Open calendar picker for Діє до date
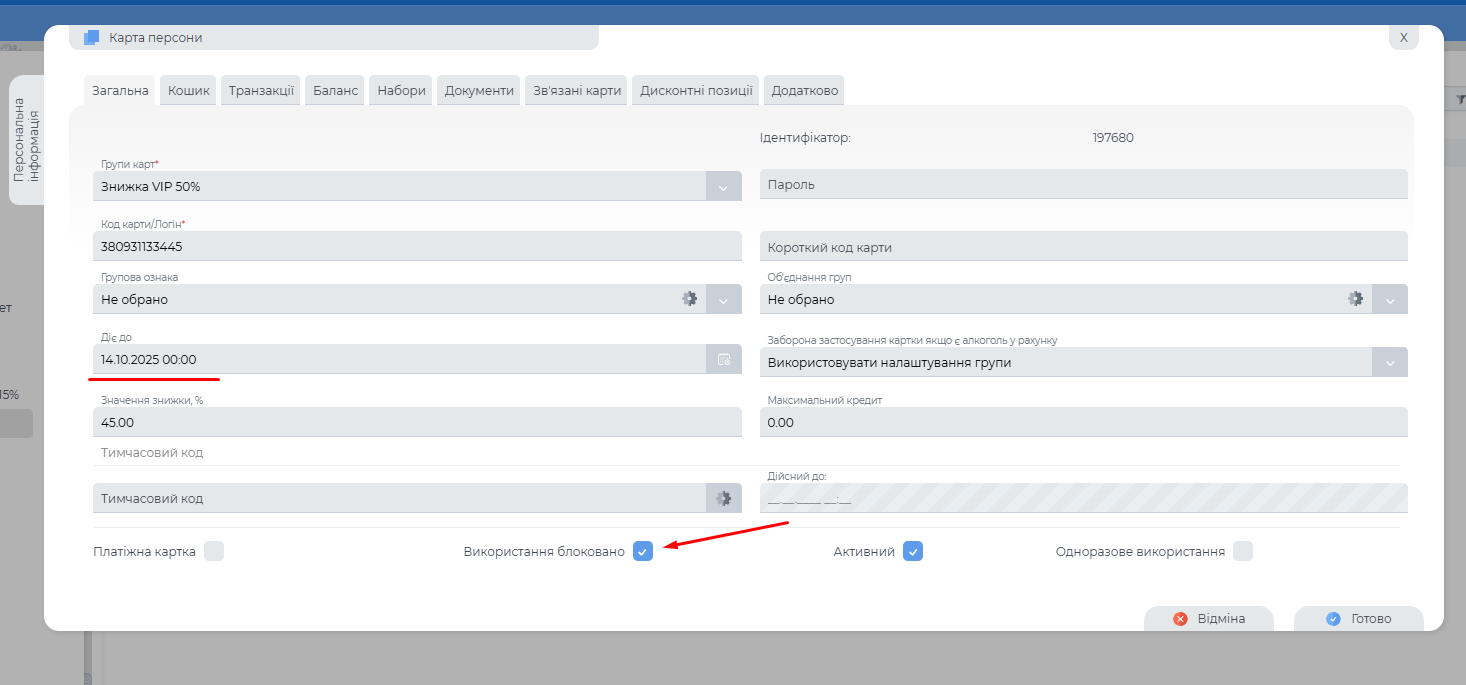The image size is (1466, 685). (x=724, y=359)
